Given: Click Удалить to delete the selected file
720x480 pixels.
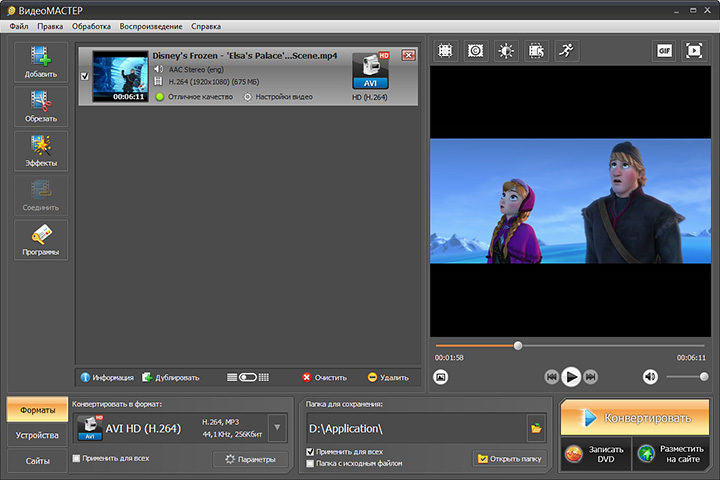Looking at the screenshot, I should click(x=388, y=378).
